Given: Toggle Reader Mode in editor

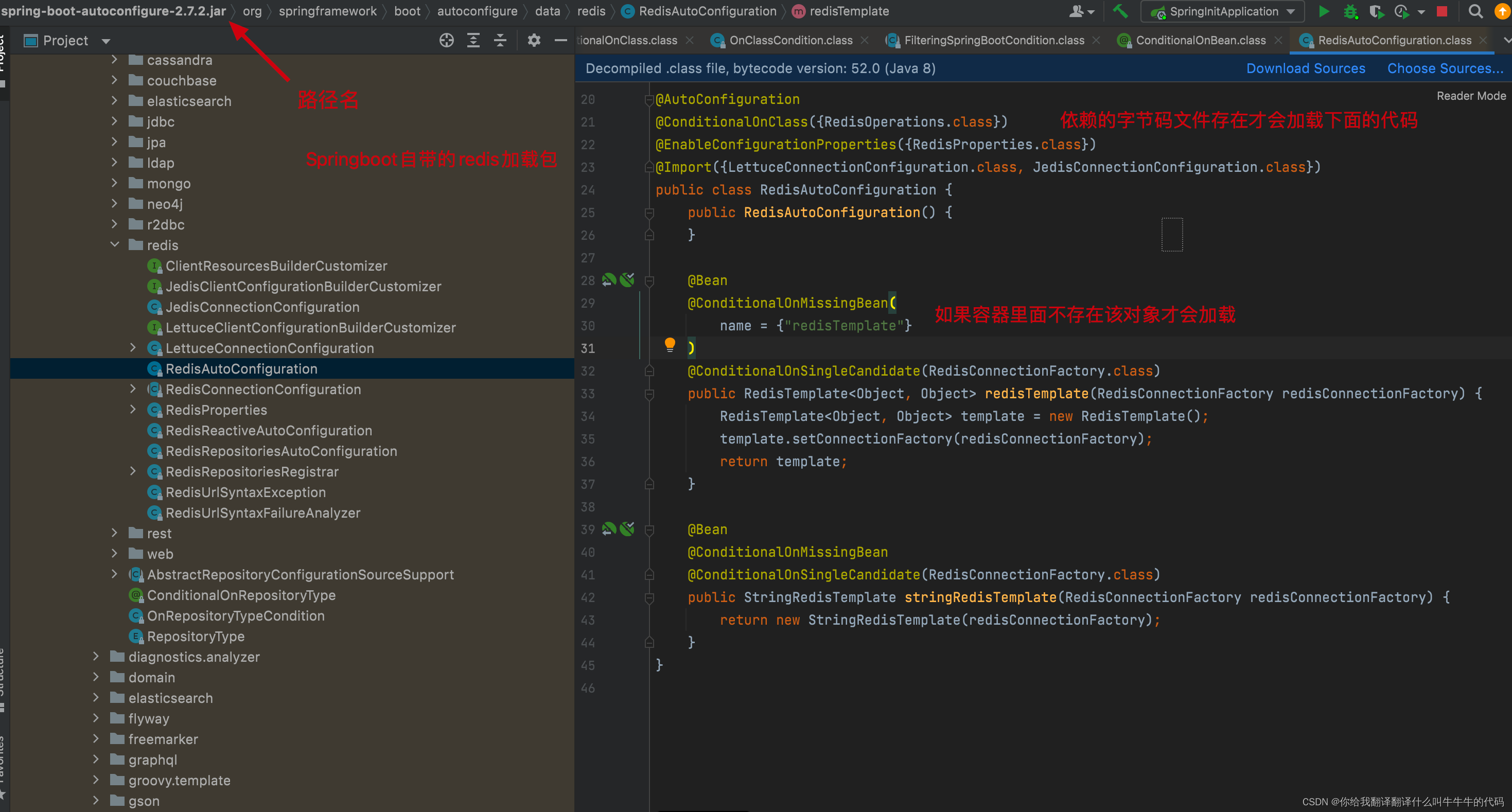Looking at the screenshot, I should 1470,96.
